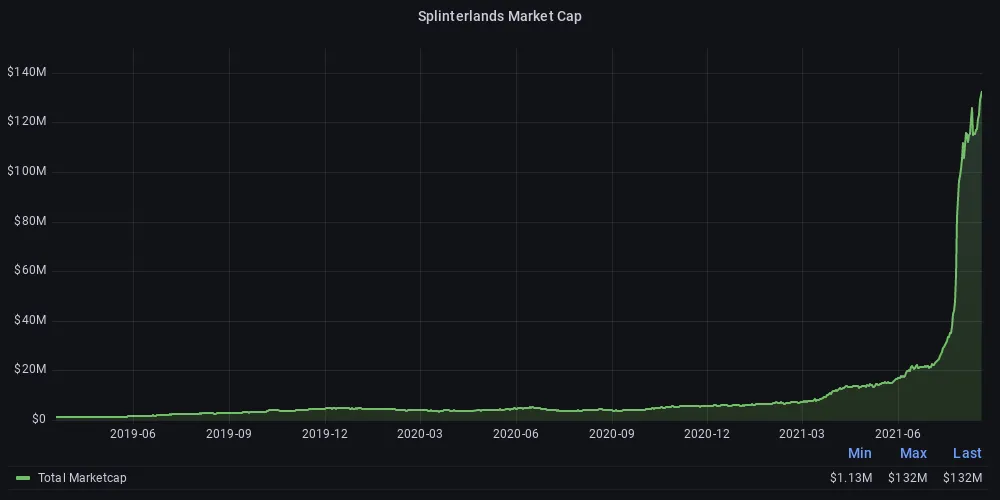Click the $20M y-axis label
This screenshot has height=500, width=1000.
pos(30,369)
